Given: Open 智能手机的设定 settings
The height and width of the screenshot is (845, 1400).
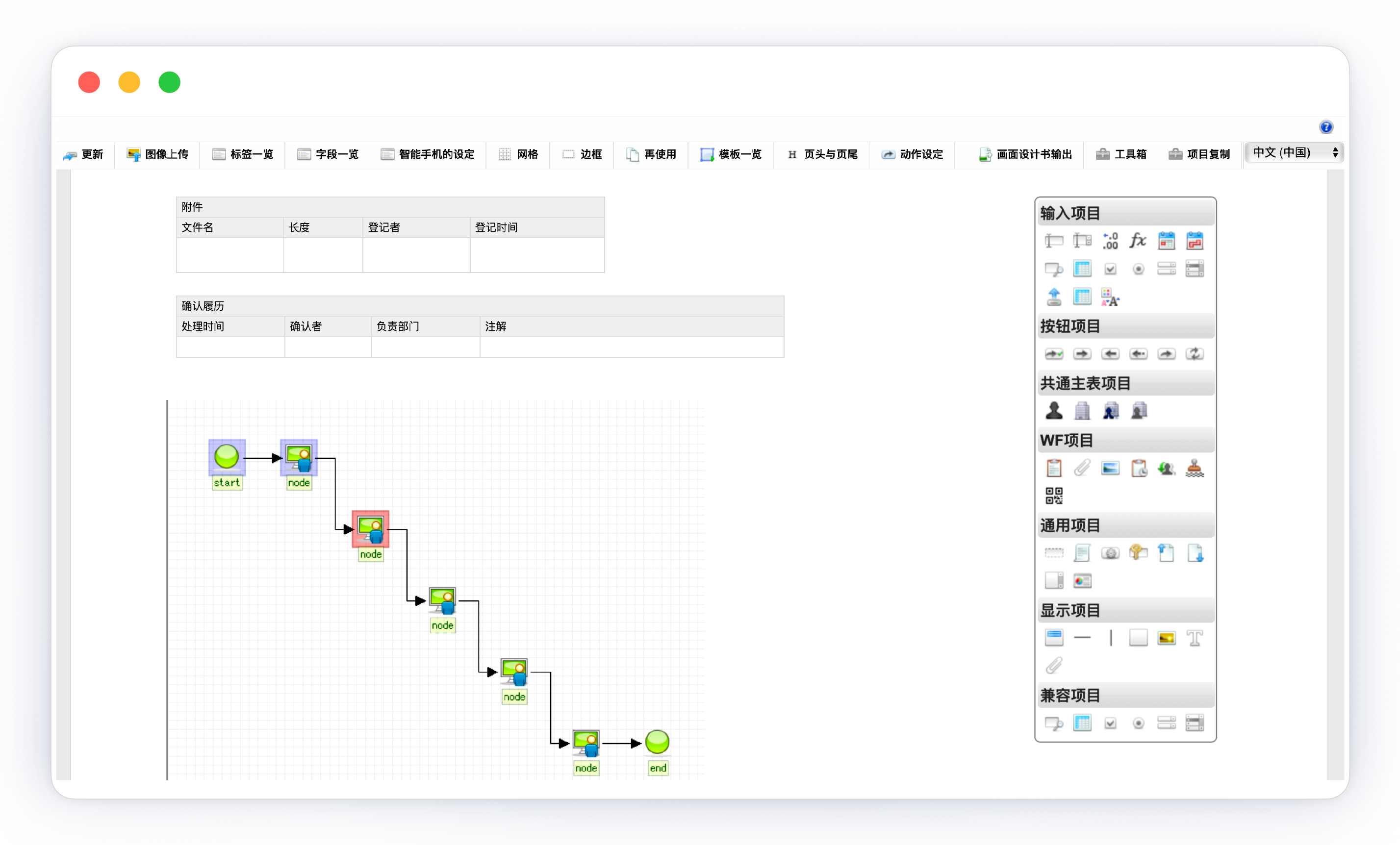Looking at the screenshot, I should (x=427, y=154).
